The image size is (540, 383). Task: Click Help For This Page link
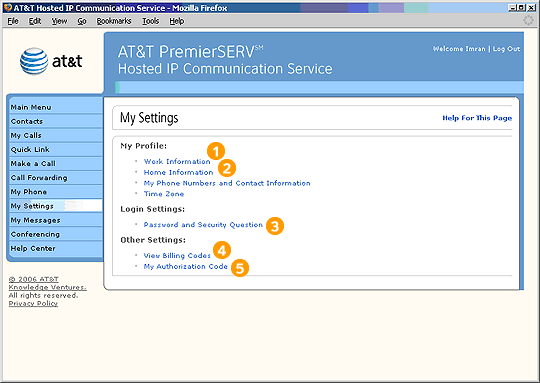pos(477,118)
